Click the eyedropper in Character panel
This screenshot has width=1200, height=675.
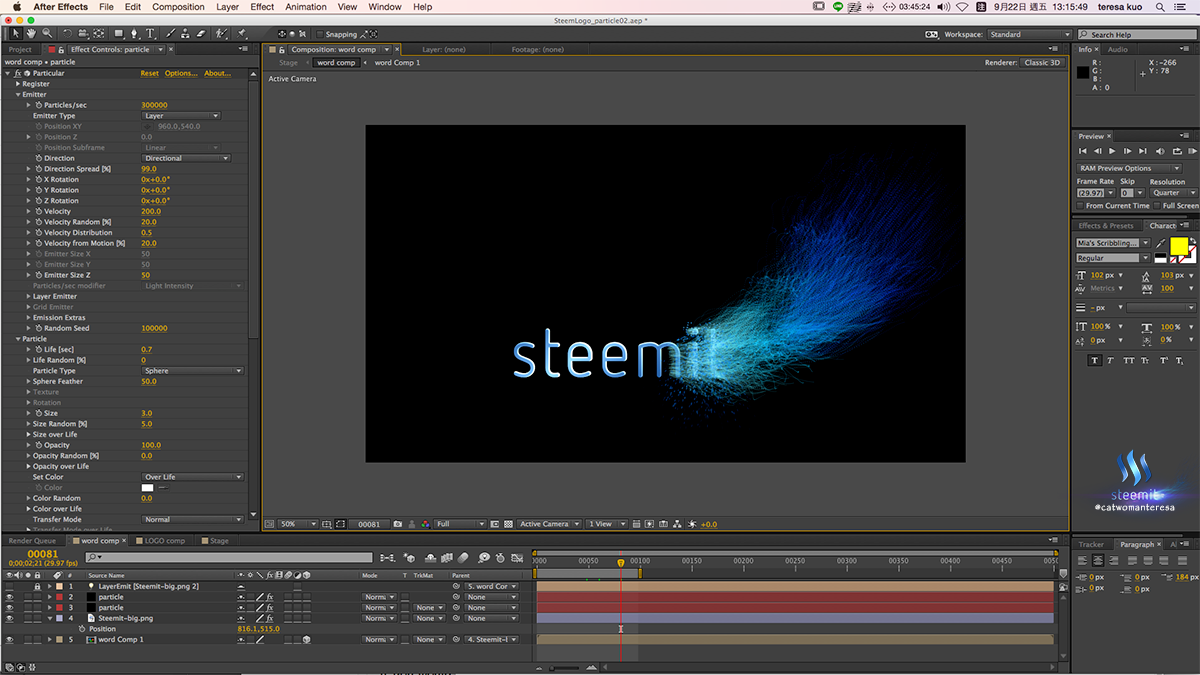1159,243
